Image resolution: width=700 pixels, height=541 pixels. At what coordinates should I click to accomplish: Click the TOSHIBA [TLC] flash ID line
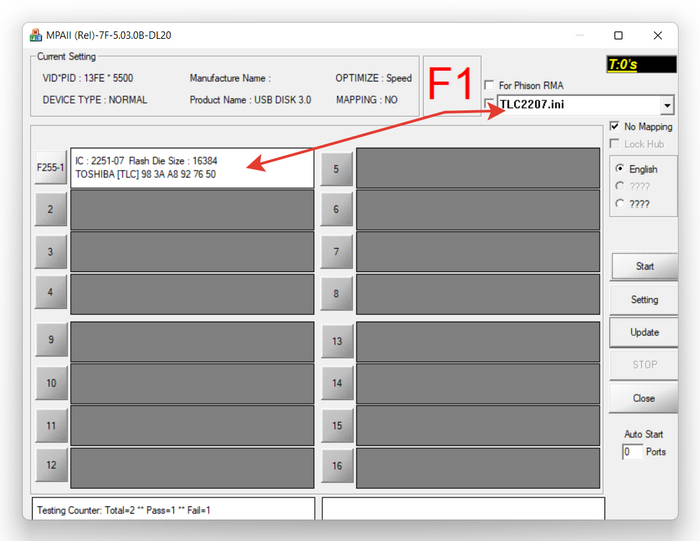[x=146, y=174]
